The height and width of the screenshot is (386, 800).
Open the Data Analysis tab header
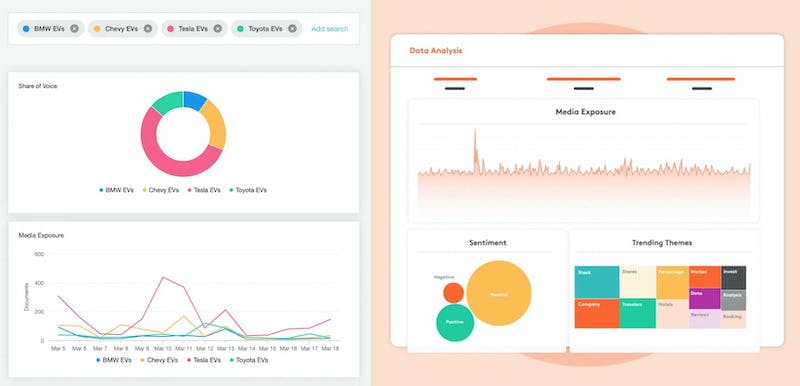436,51
